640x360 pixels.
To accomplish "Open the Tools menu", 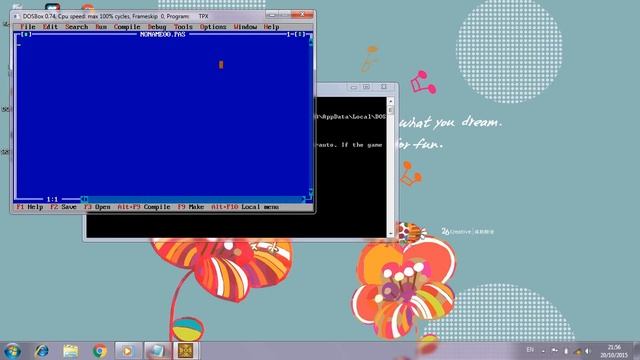I will tap(183, 27).
